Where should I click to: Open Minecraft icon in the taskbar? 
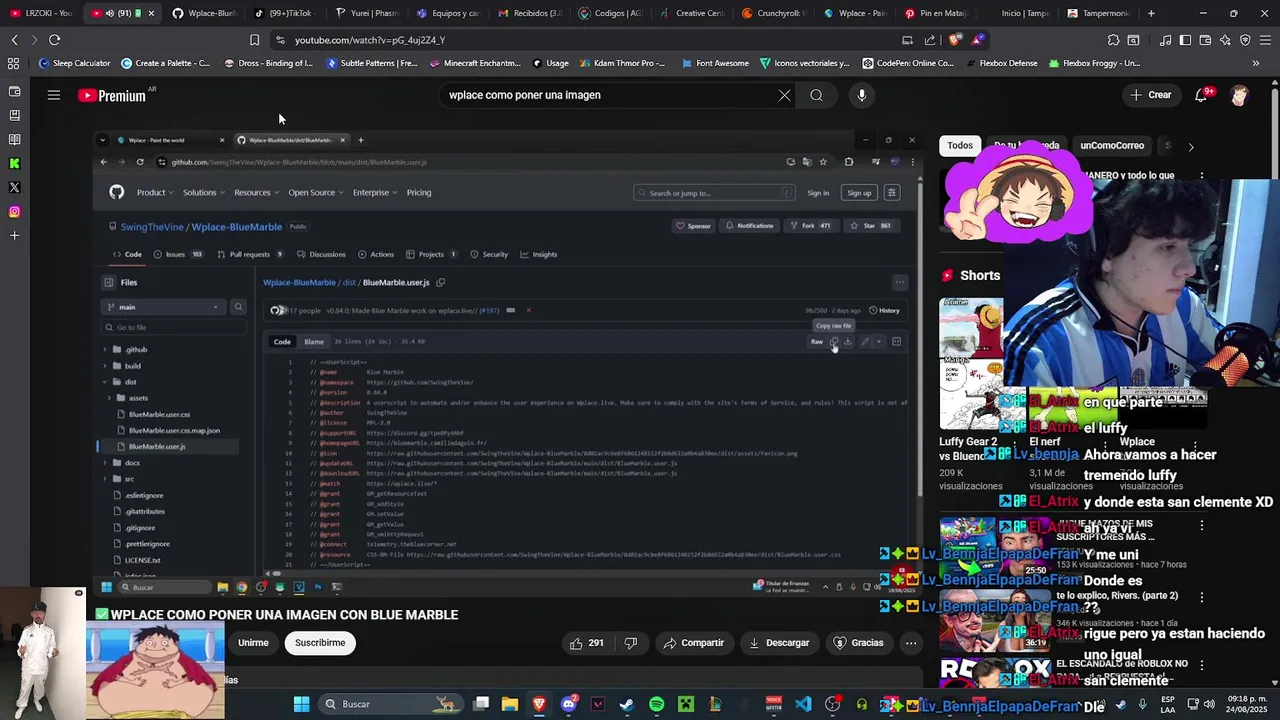(x=686, y=704)
